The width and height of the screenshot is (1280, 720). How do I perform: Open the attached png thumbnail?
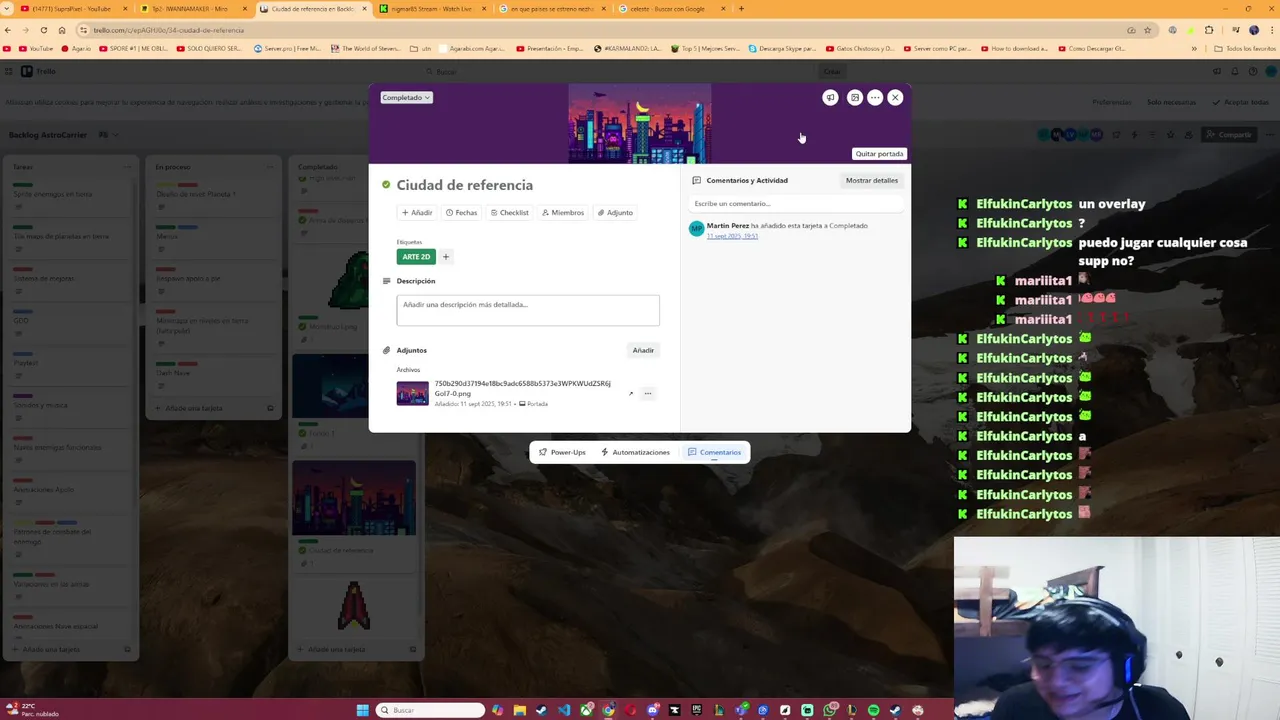[x=412, y=393]
